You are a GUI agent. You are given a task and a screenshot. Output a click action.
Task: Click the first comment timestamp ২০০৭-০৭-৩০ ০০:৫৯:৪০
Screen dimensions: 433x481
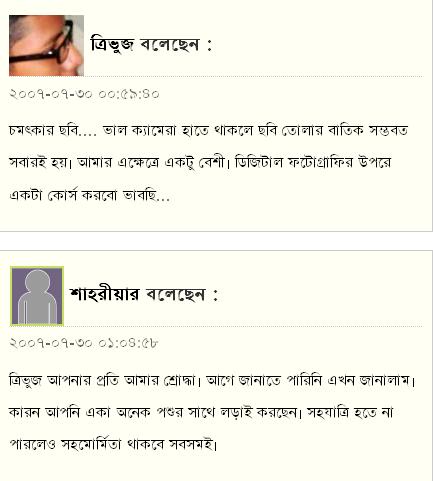(x=84, y=94)
